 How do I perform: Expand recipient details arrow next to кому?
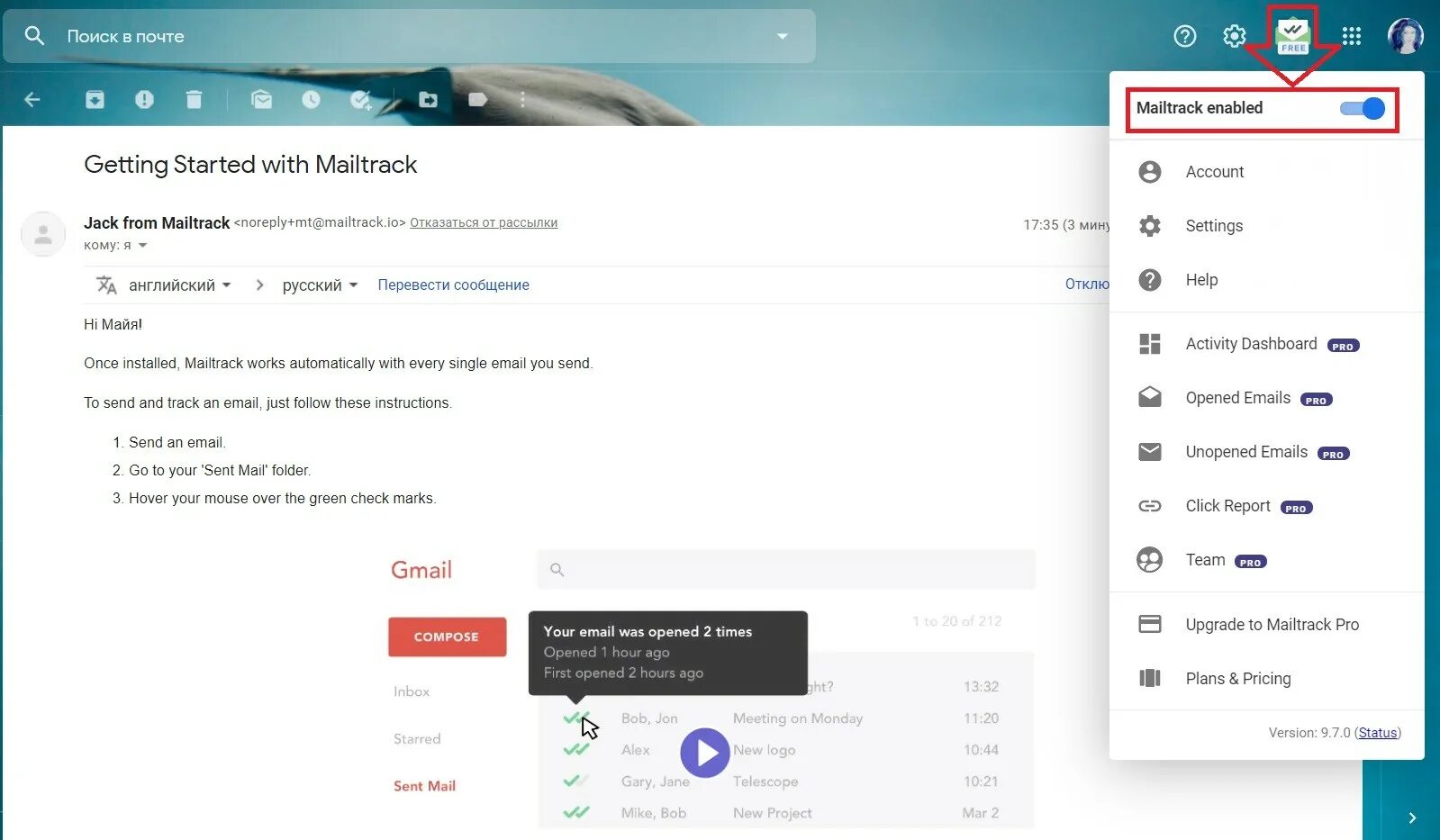pyautogui.click(x=142, y=245)
